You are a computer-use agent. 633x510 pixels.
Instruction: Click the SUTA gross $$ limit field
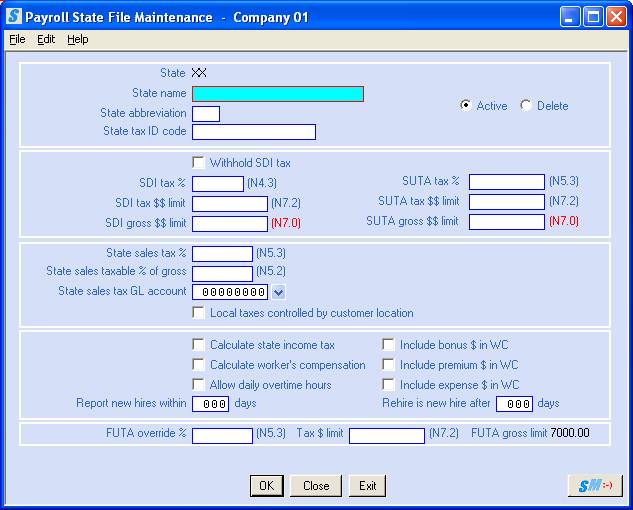[507, 222]
